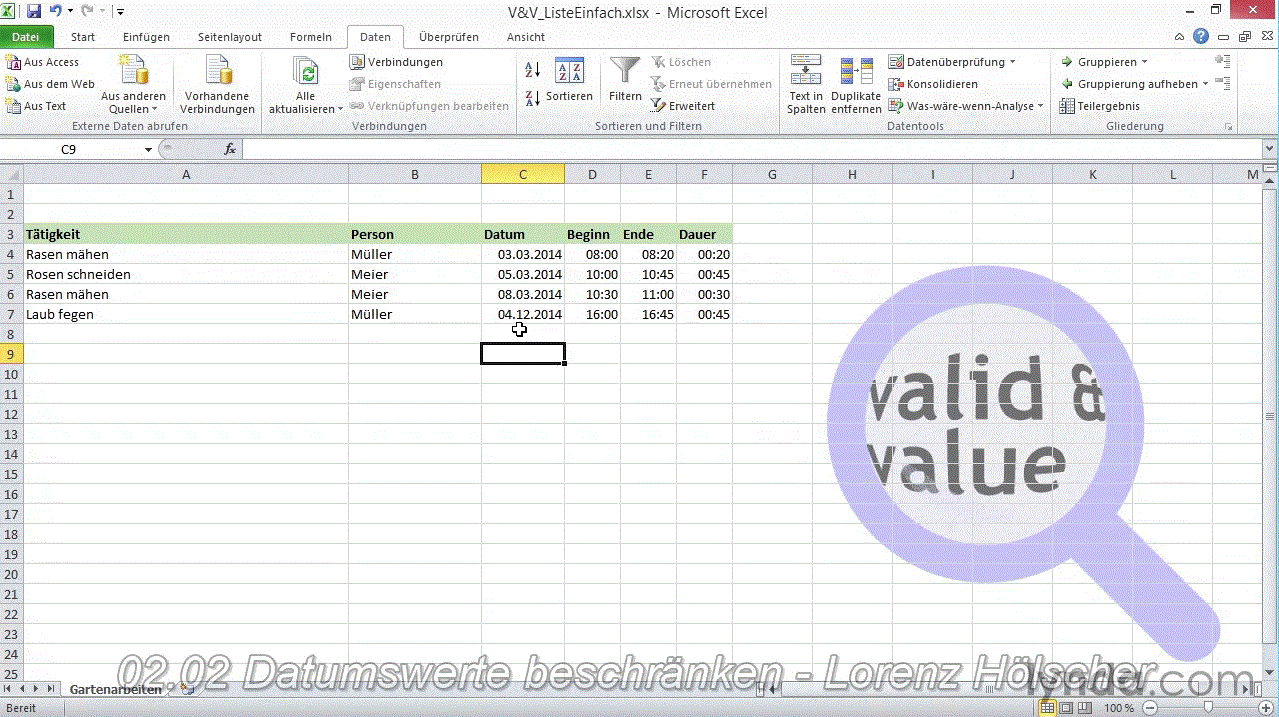The image size is (1279, 717).
Task: Click the Dauer header cell
Action: tap(704, 234)
